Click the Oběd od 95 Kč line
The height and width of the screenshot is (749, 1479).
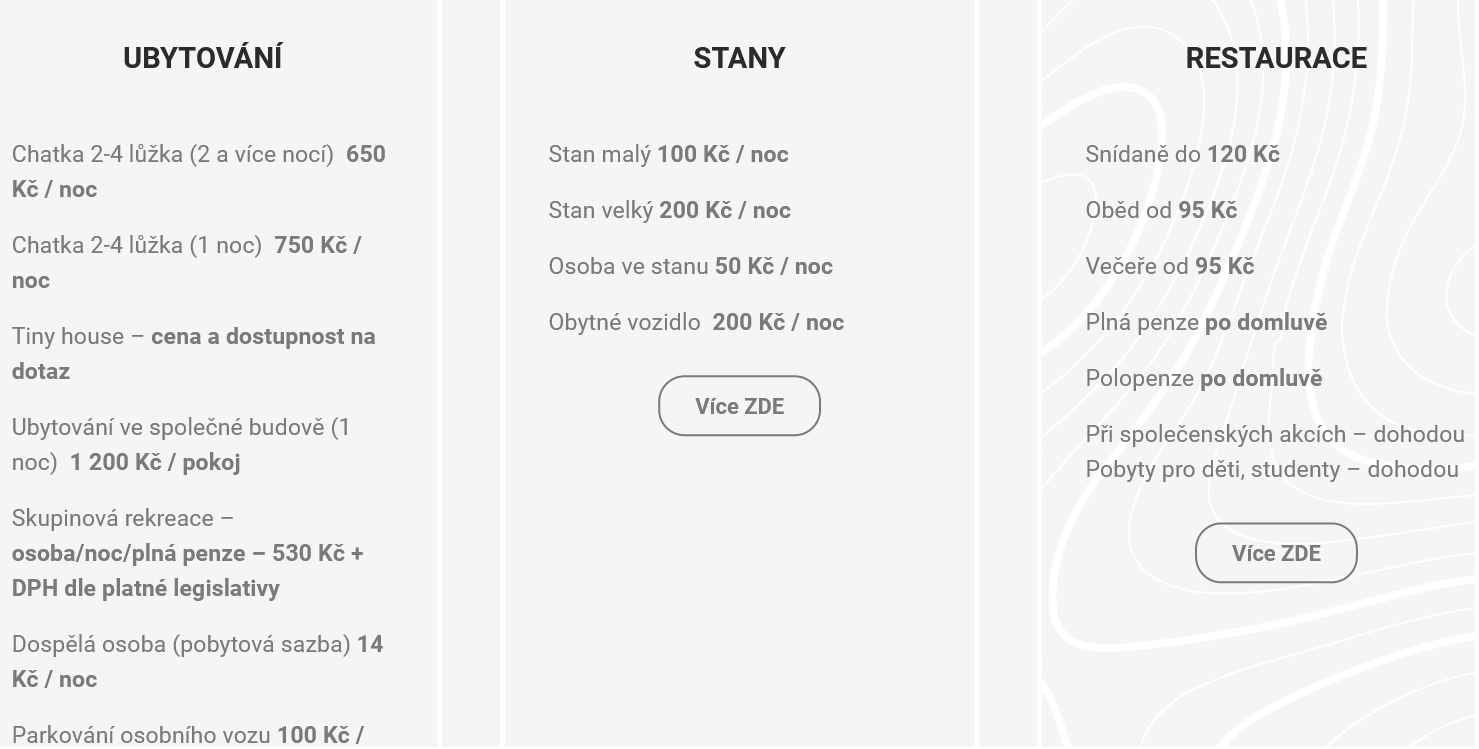(x=1161, y=210)
